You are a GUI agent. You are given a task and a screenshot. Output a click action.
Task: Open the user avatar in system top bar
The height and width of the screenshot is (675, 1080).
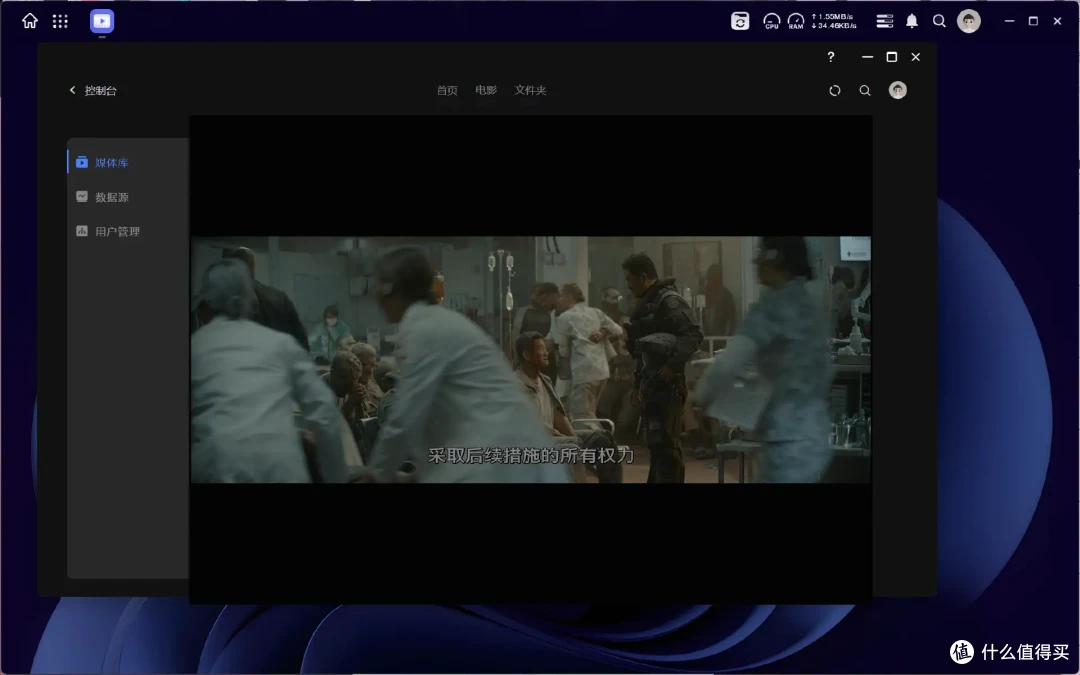point(968,21)
